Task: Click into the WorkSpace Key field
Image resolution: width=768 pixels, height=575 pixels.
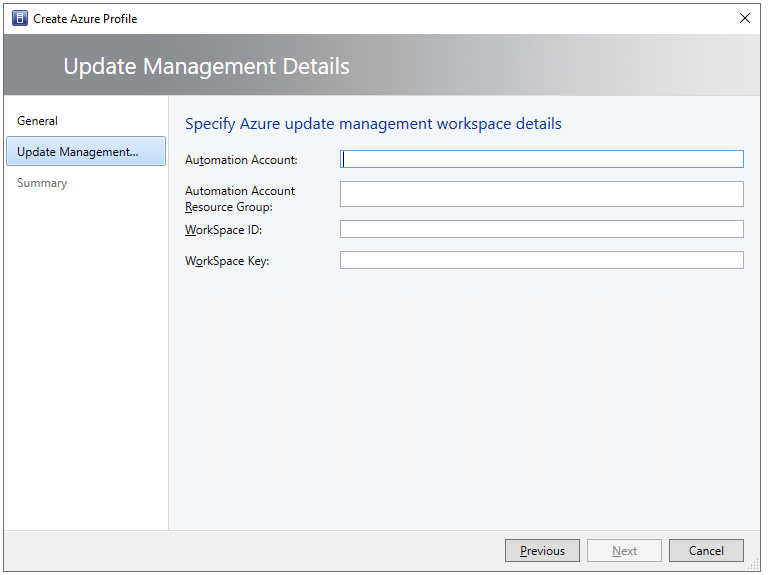Action: [x=541, y=260]
